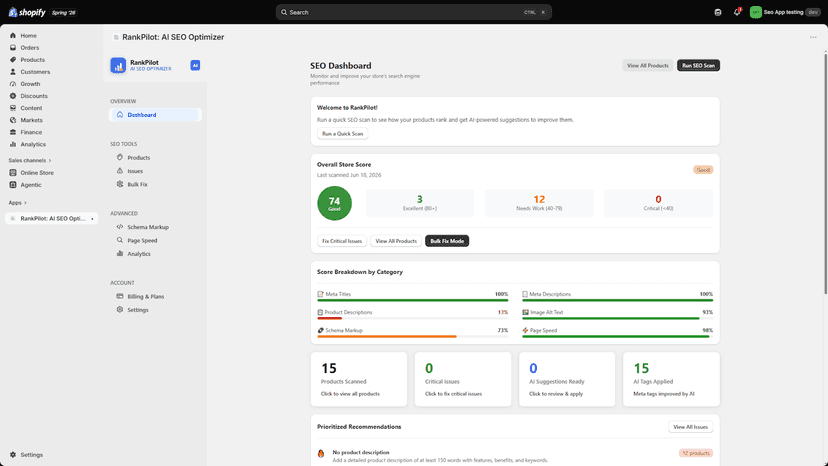The image size is (828, 466).
Task: Click the Issues warning icon in SEO Tools
Action: pyautogui.click(x=120, y=171)
